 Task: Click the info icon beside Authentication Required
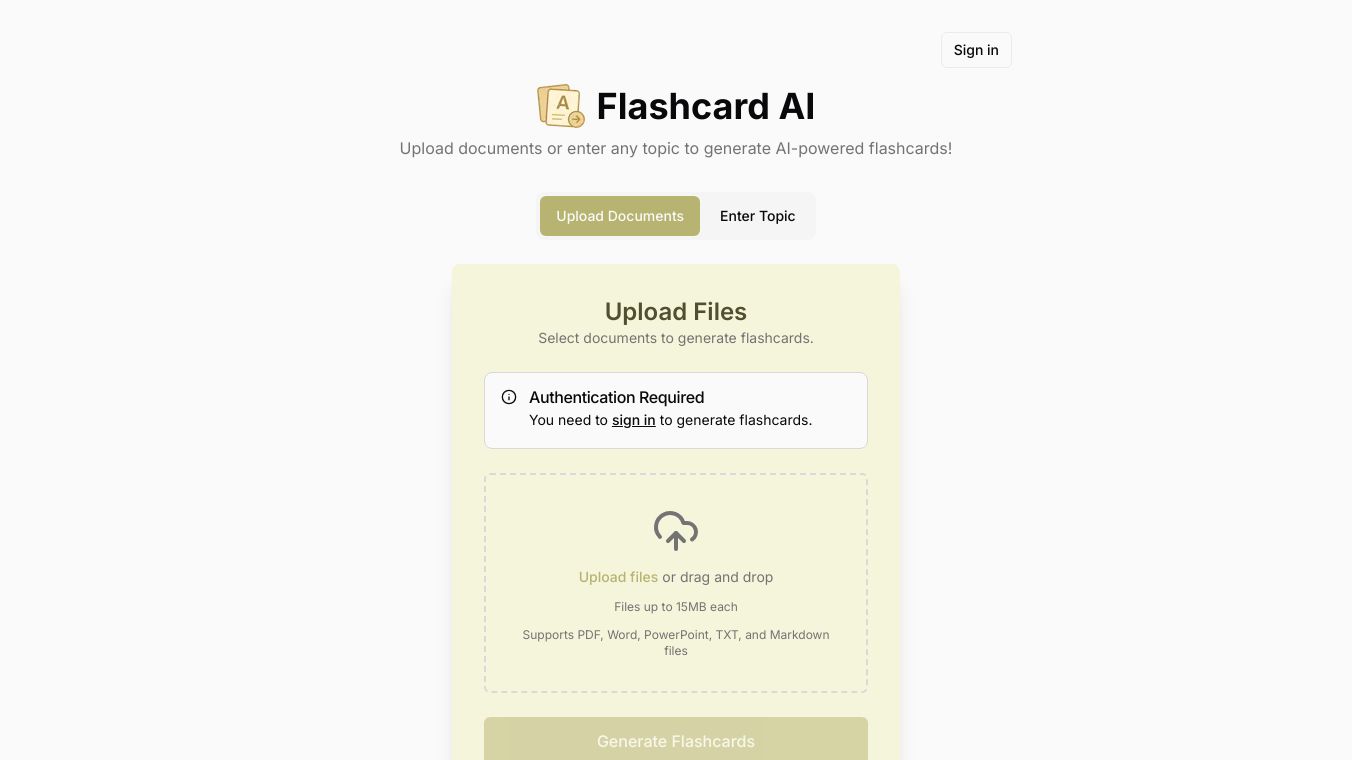pyautogui.click(x=509, y=397)
